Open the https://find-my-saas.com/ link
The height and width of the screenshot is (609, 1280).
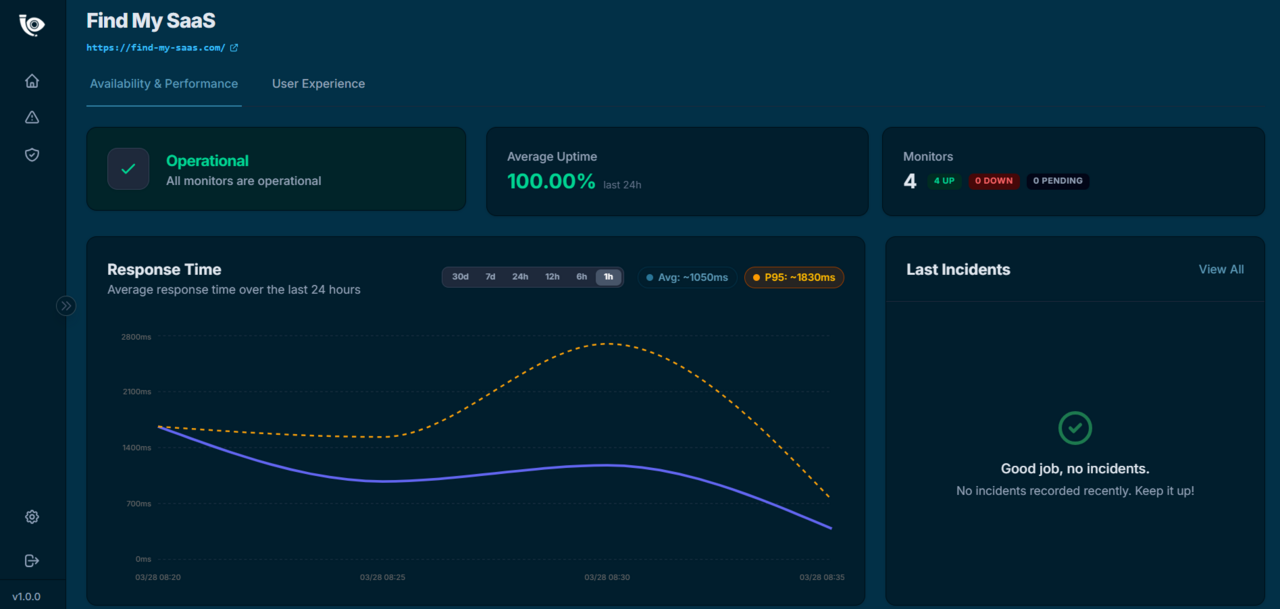(156, 47)
